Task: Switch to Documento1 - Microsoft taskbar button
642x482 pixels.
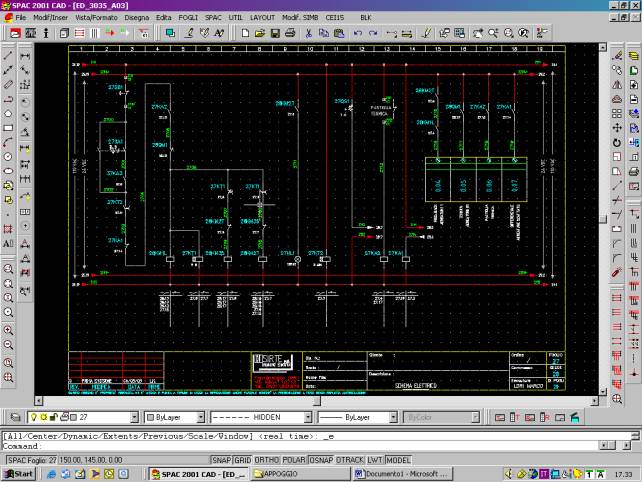Action: 402,474
